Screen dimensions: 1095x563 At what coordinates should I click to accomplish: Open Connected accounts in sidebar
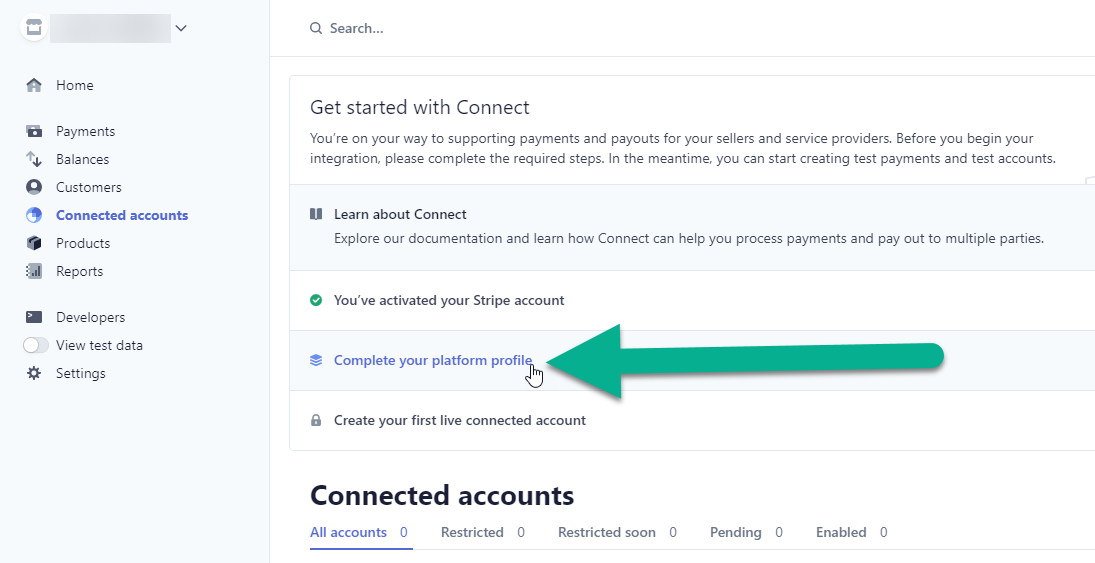[122, 215]
